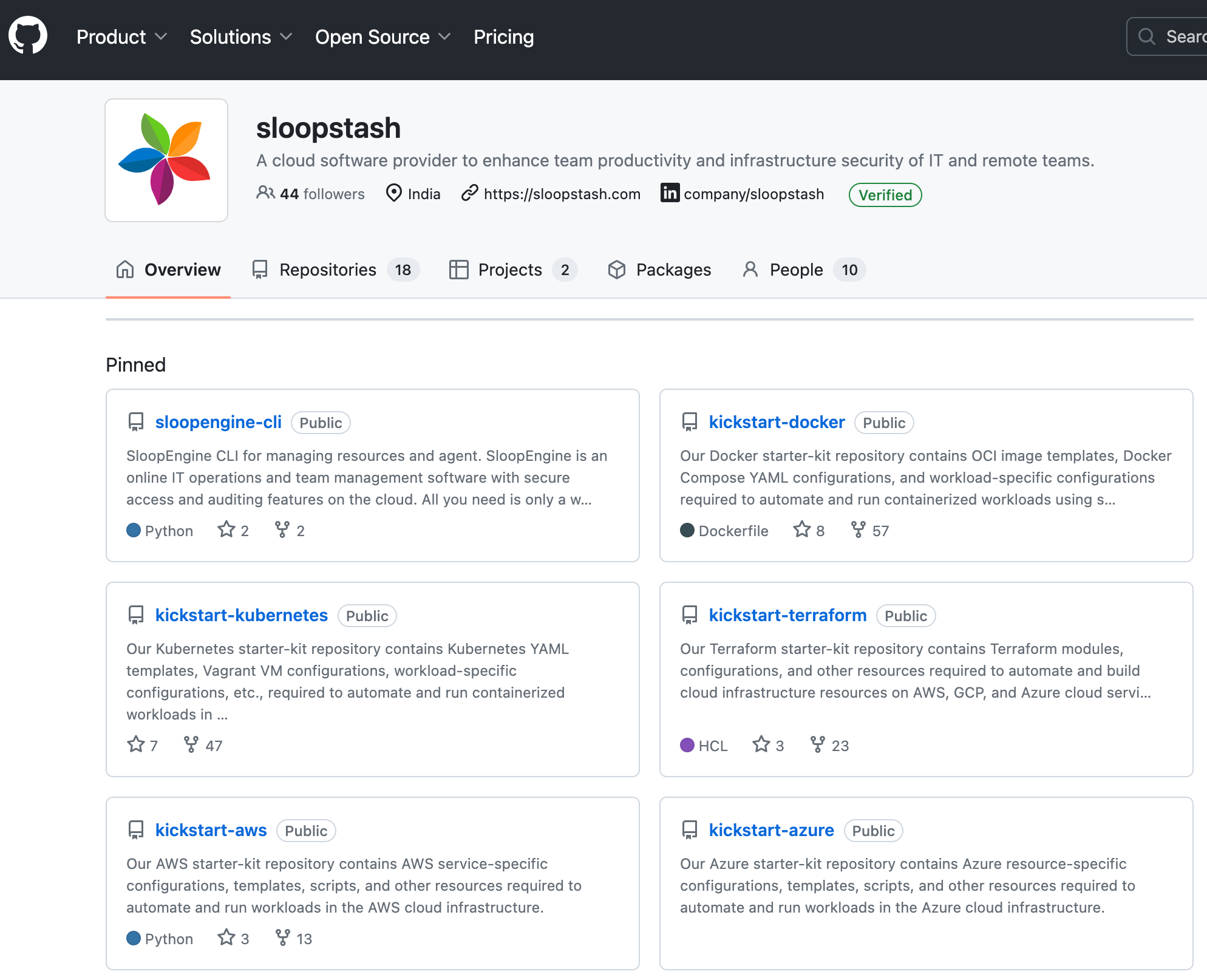Click the Projects count badge 2
Screen dimensions: 1207x980
coord(565,270)
